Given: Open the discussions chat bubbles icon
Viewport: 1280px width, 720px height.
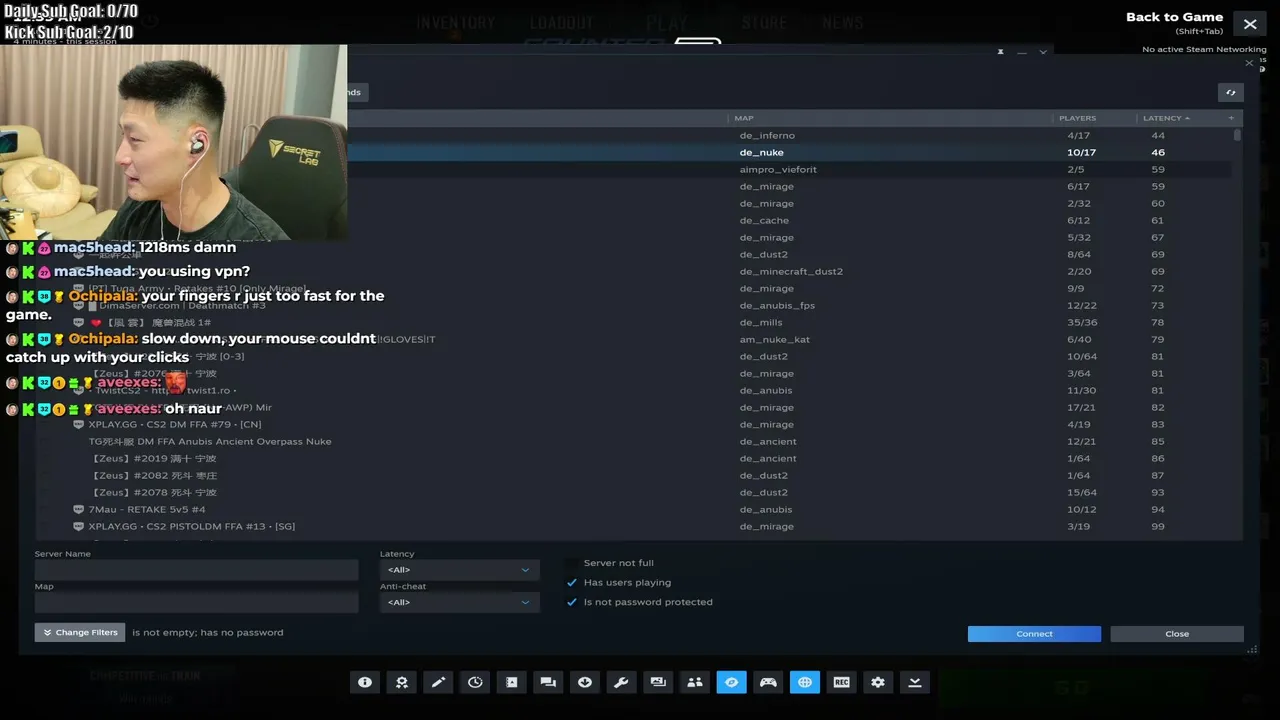Looking at the screenshot, I should 548,682.
